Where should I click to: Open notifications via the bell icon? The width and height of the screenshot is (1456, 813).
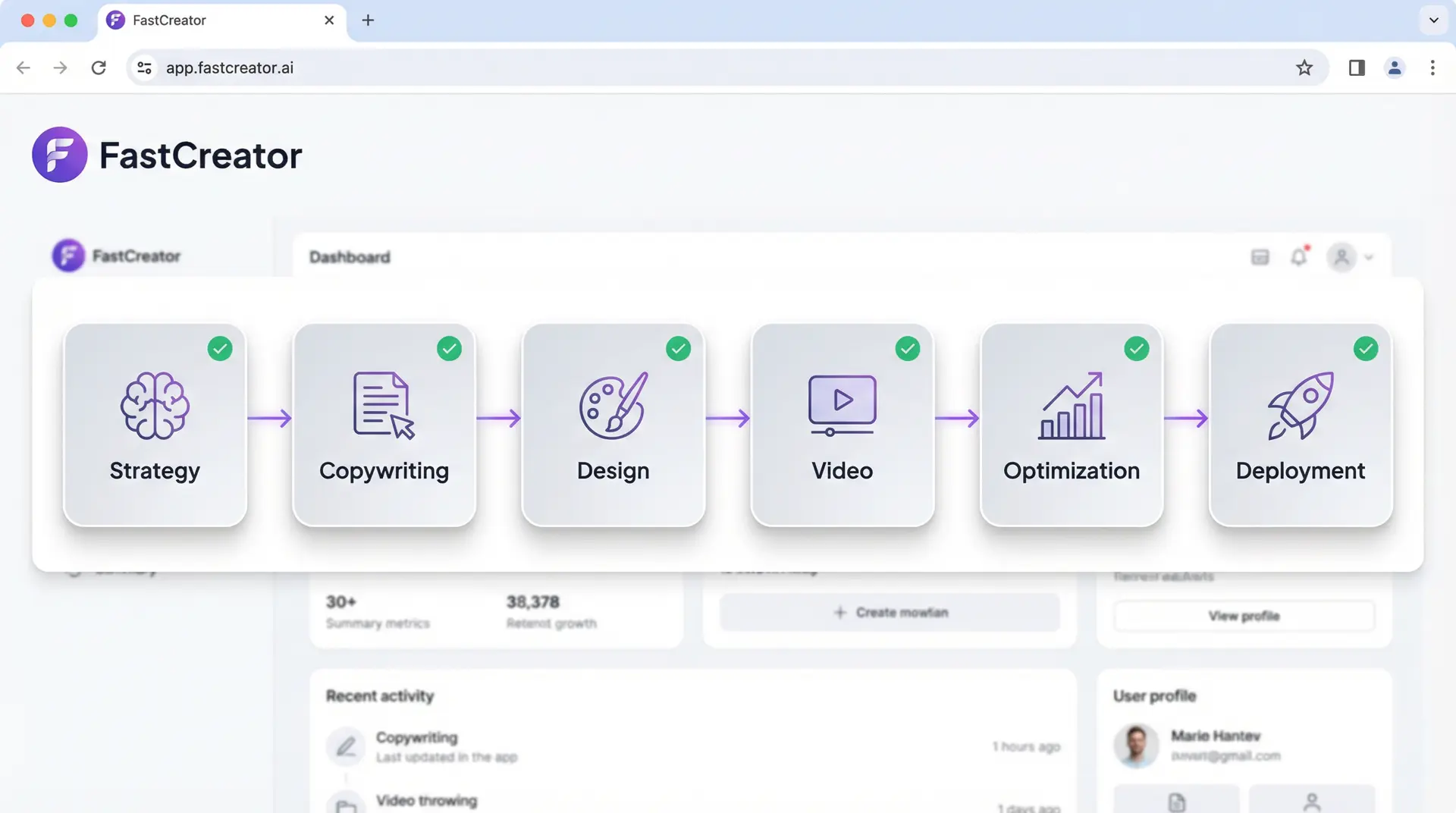(1299, 257)
